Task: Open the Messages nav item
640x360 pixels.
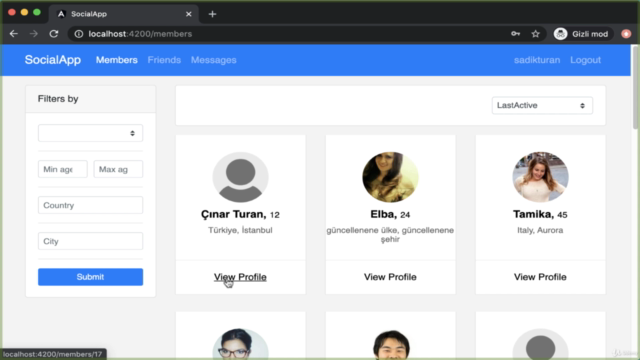Action: point(213,60)
